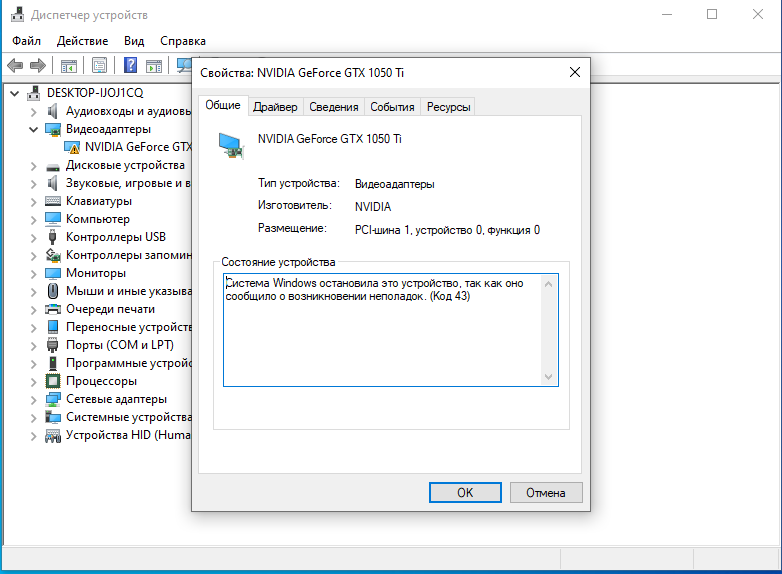Image resolution: width=782 pixels, height=574 pixels.
Task: Expand the Сетевые адаптеры node
Action: [33, 399]
